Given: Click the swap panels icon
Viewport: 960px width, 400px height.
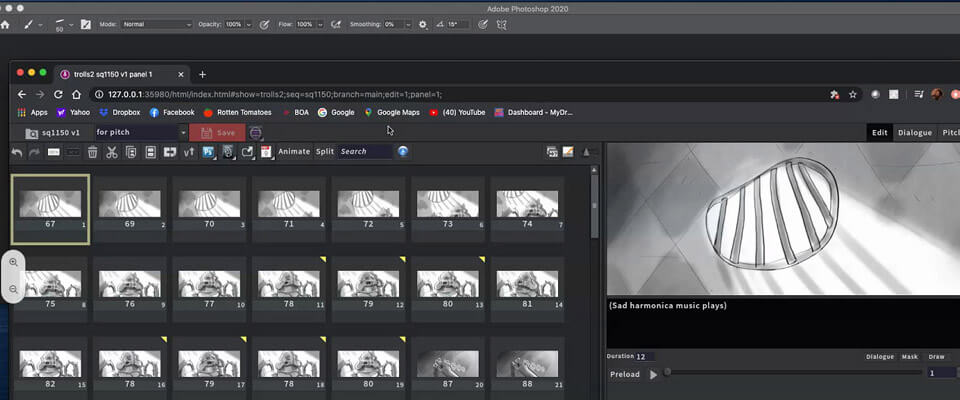Looking at the screenshot, I should click(170, 152).
